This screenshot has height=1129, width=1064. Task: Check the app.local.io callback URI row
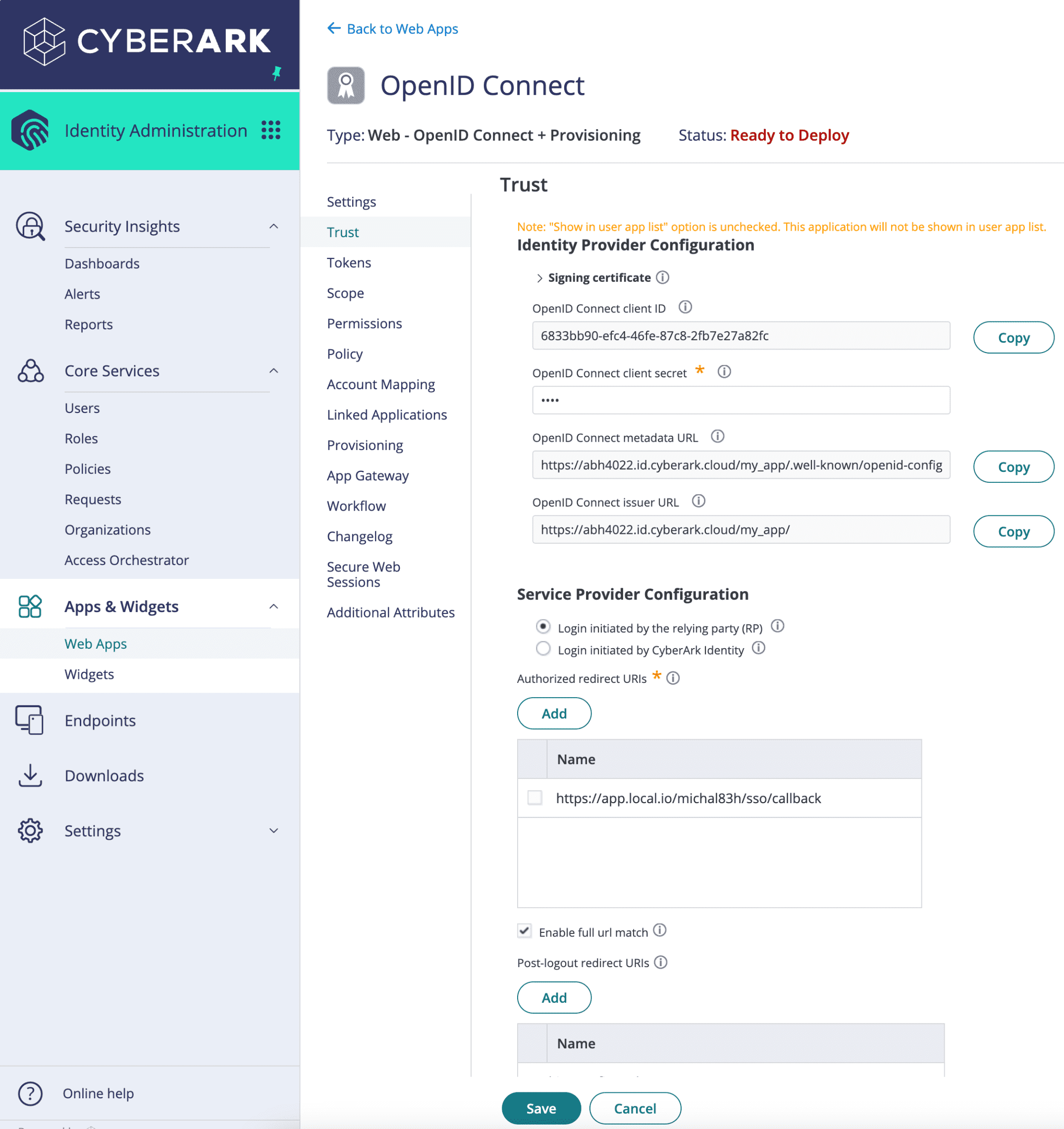[x=534, y=797]
